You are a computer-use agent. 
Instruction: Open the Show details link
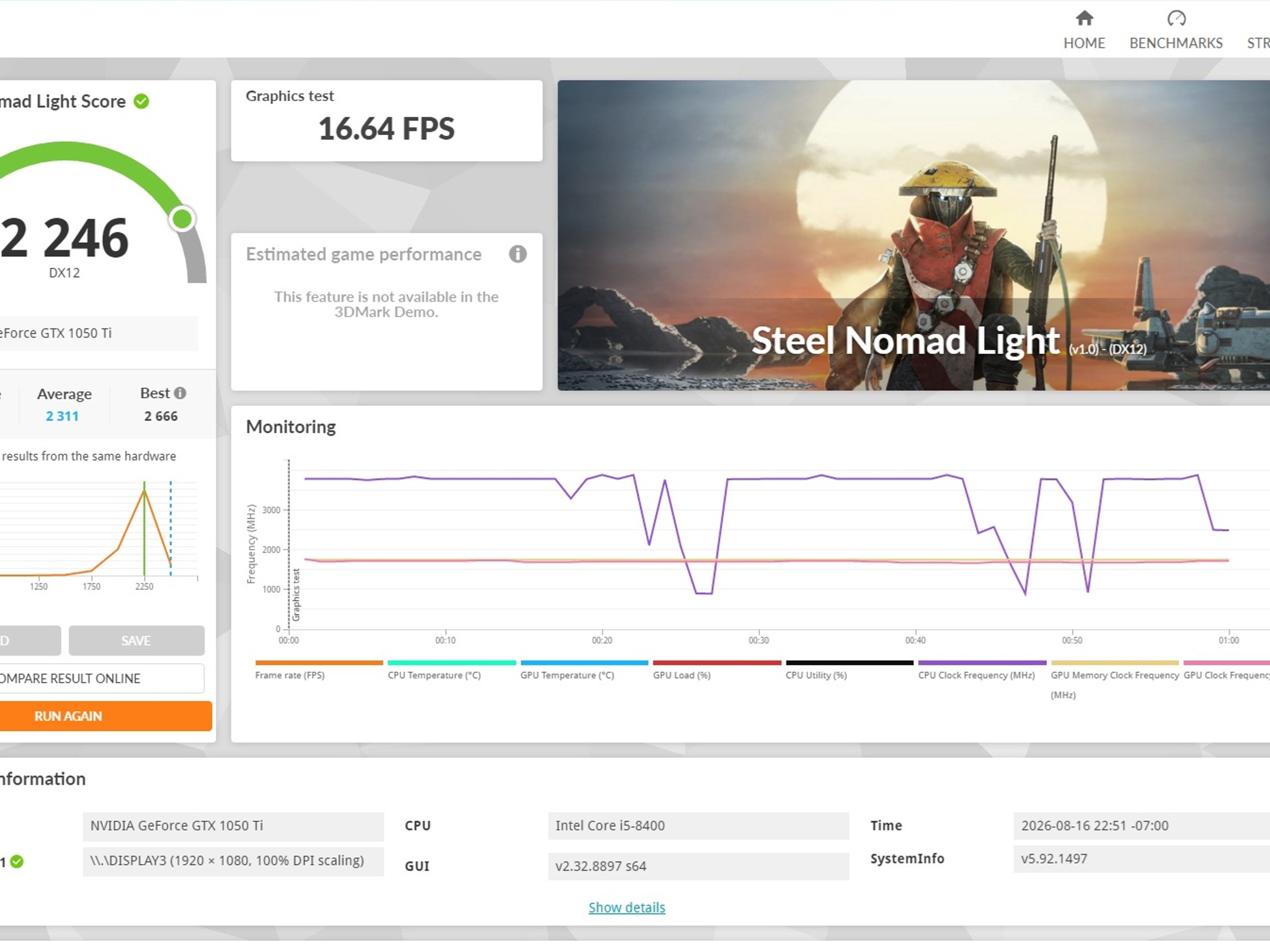pyautogui.click(x=627, y=907)
